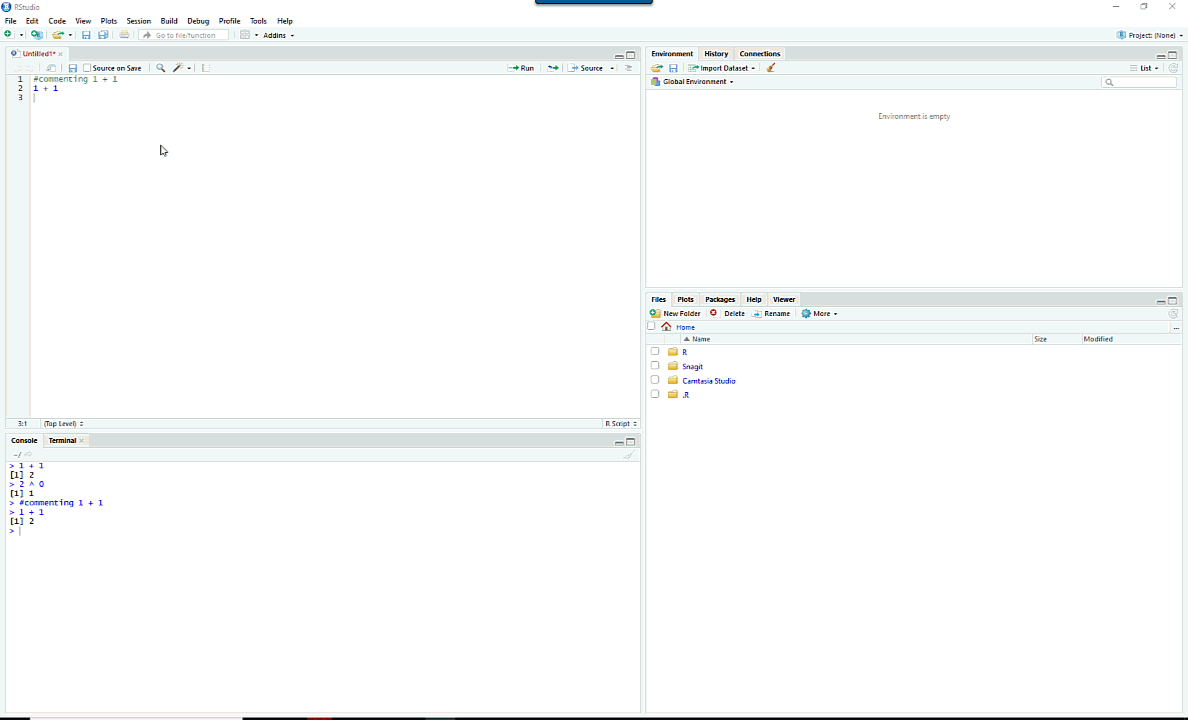
Task: Click the Run current line button
Action: coord(521,68)
